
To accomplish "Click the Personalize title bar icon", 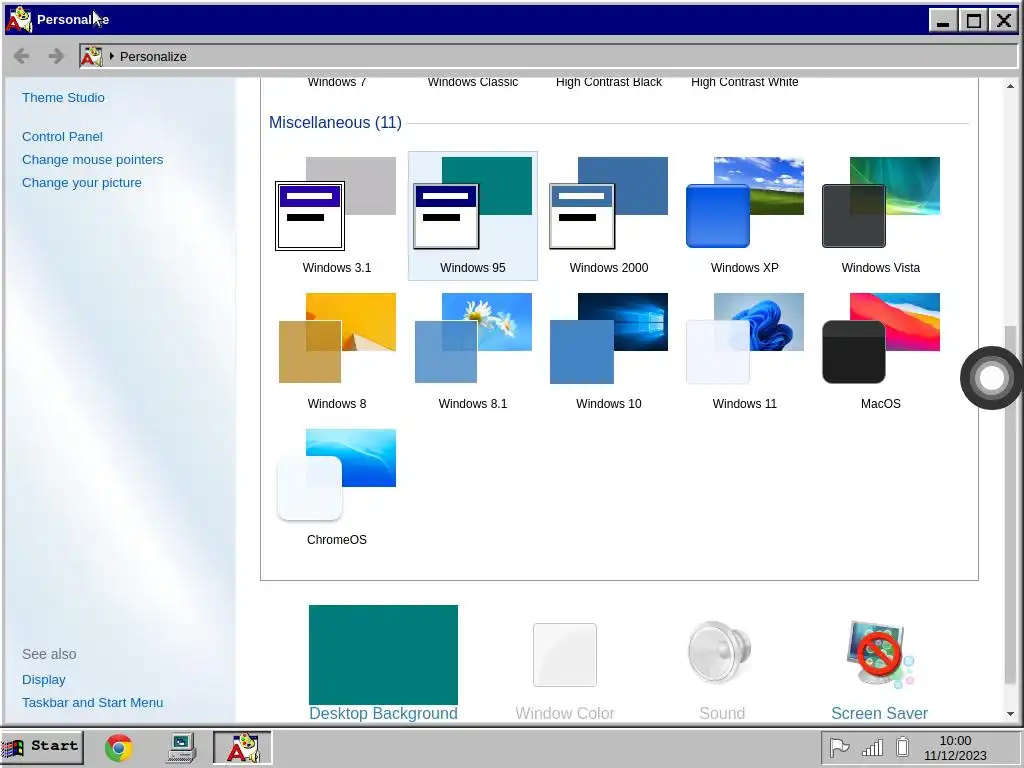I will pos(19,20).
